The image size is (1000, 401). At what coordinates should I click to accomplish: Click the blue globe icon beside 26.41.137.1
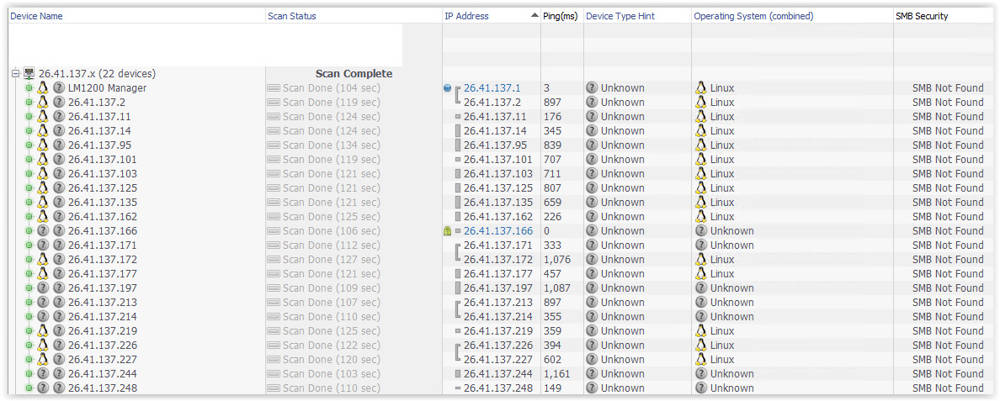pyautogui.click(x=447, y=88)
